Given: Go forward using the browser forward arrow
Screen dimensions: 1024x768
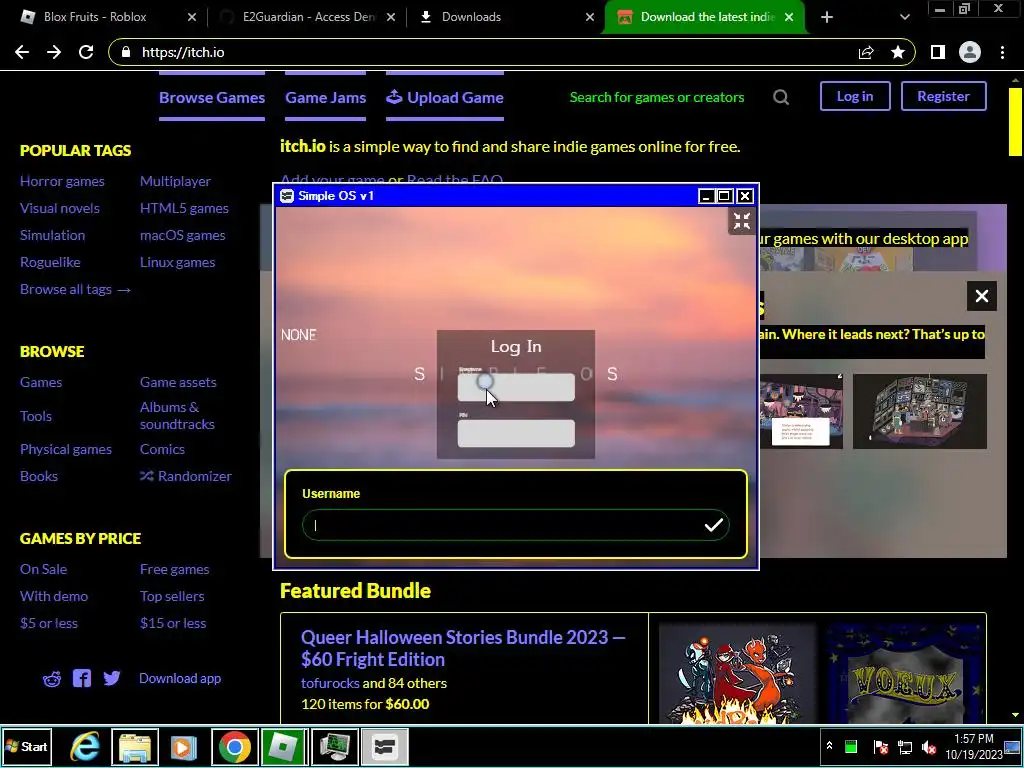Looking at the screenshot, I should click(x=54, y=52).
